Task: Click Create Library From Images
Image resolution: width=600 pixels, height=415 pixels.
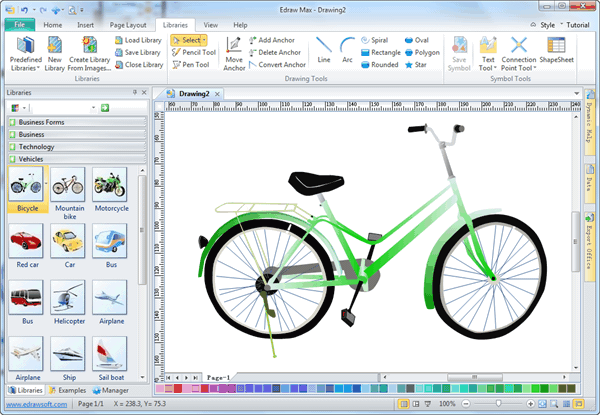Action: (89, 50)
